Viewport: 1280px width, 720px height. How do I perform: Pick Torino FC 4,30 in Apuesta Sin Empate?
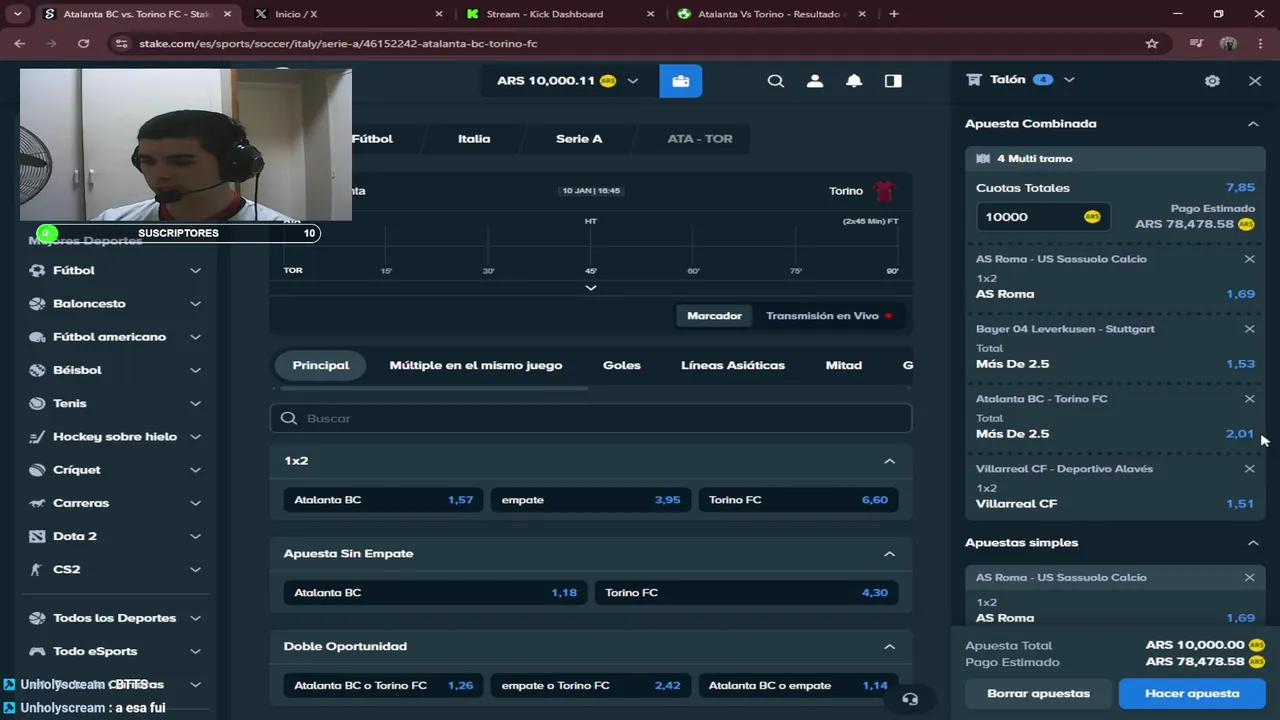pos(746,593)
